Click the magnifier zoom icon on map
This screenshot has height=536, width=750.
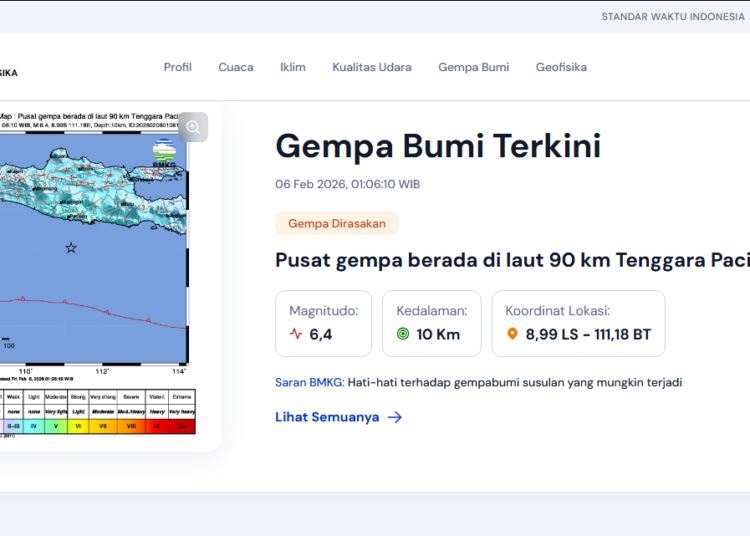point(193,127)
